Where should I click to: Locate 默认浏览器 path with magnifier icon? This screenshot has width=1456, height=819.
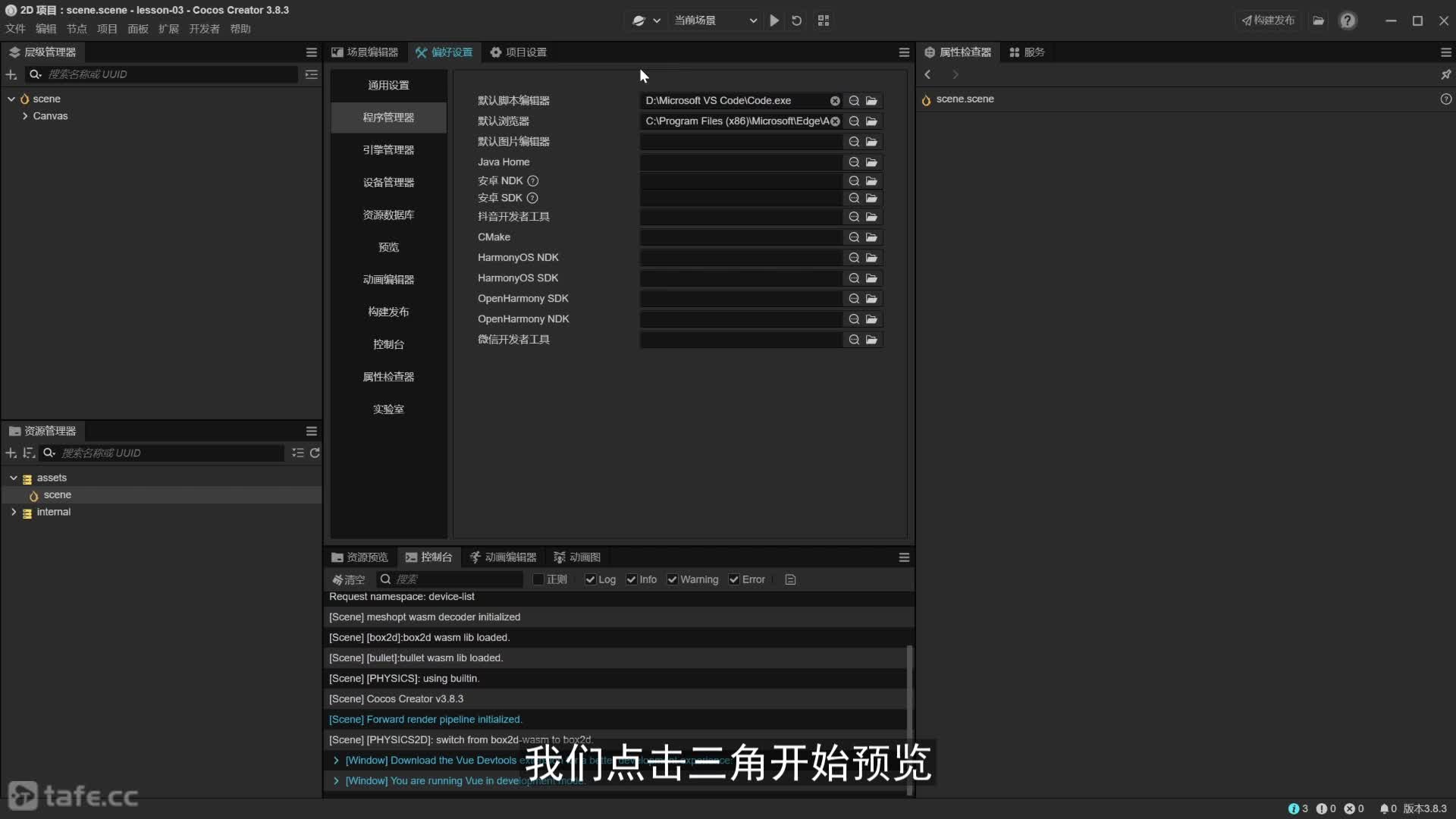[x=854, y=121]
